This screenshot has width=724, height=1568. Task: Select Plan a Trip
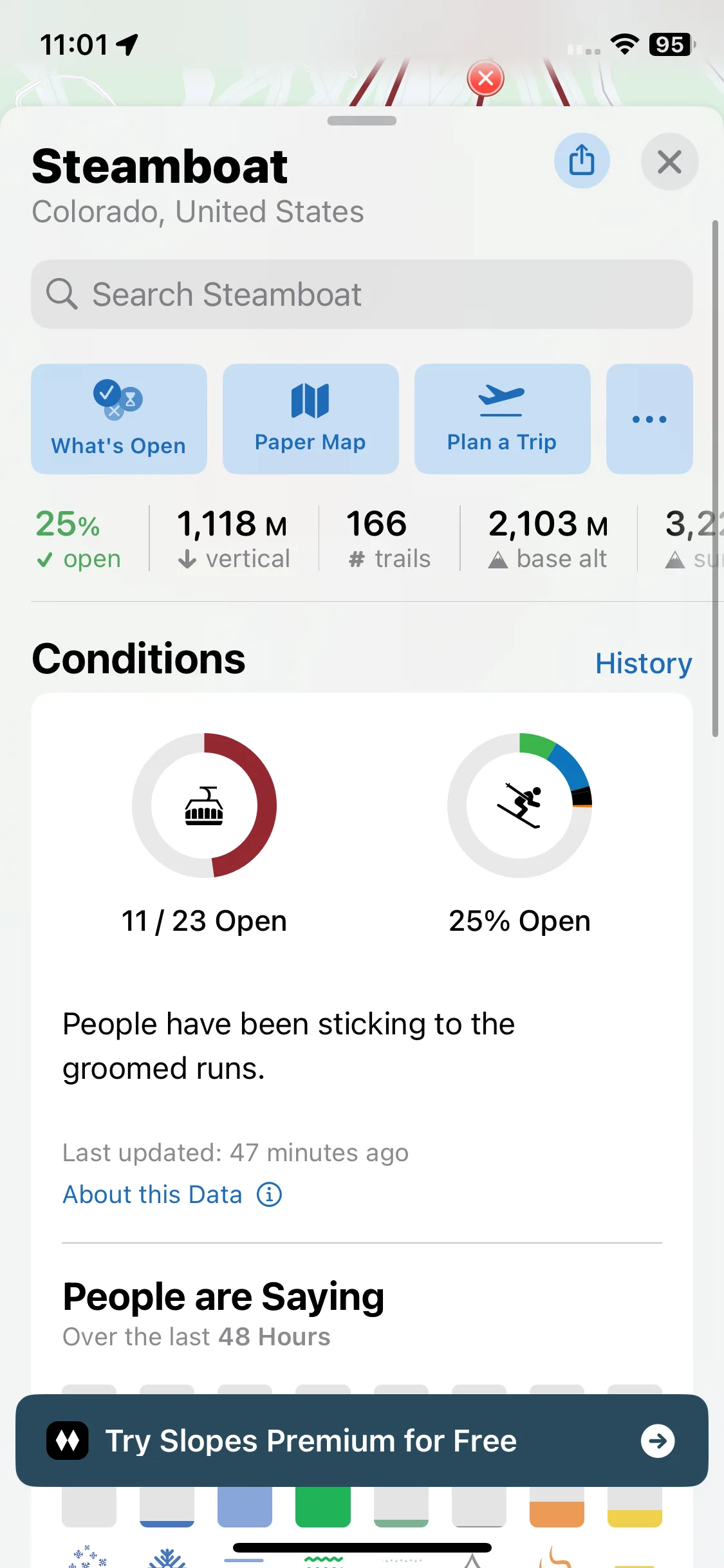pos(502,419)
